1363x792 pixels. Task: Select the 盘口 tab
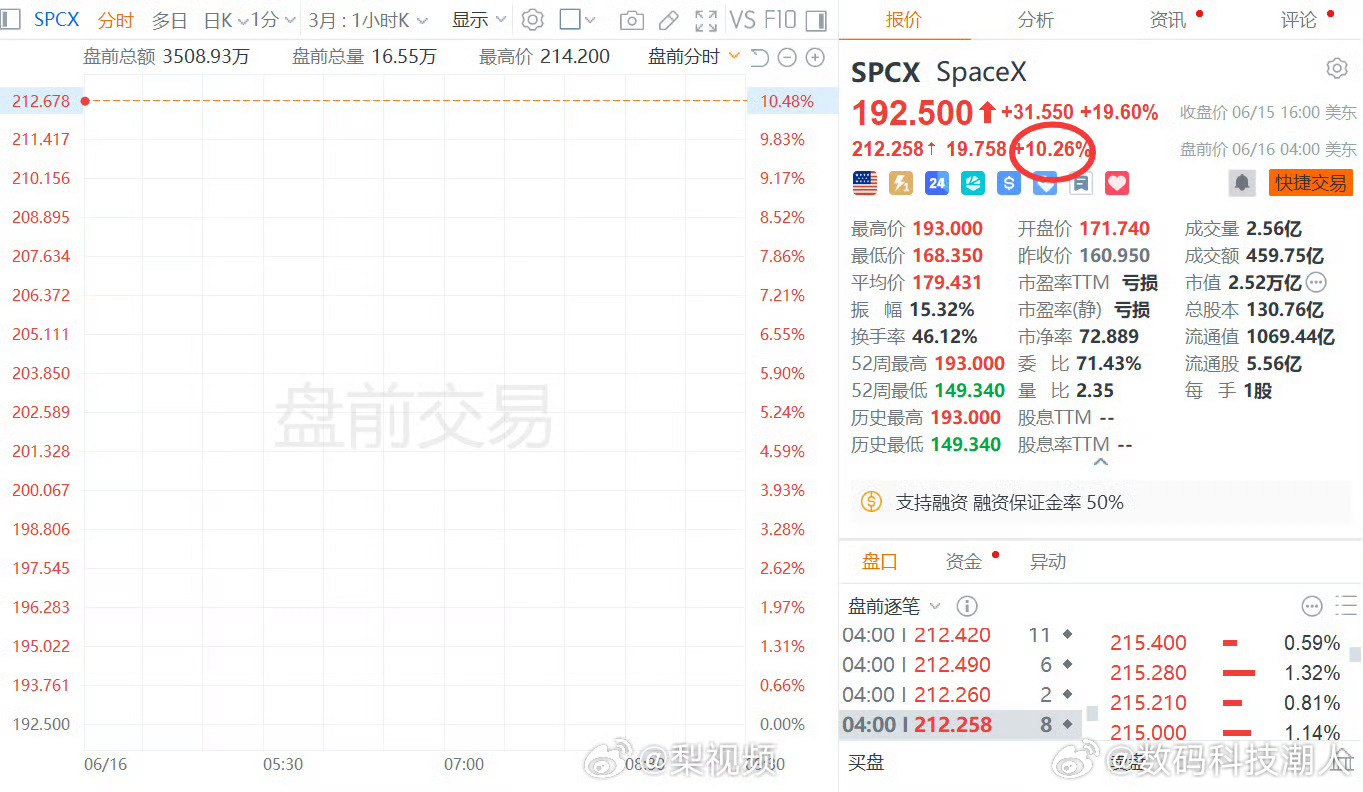[880, 562]
